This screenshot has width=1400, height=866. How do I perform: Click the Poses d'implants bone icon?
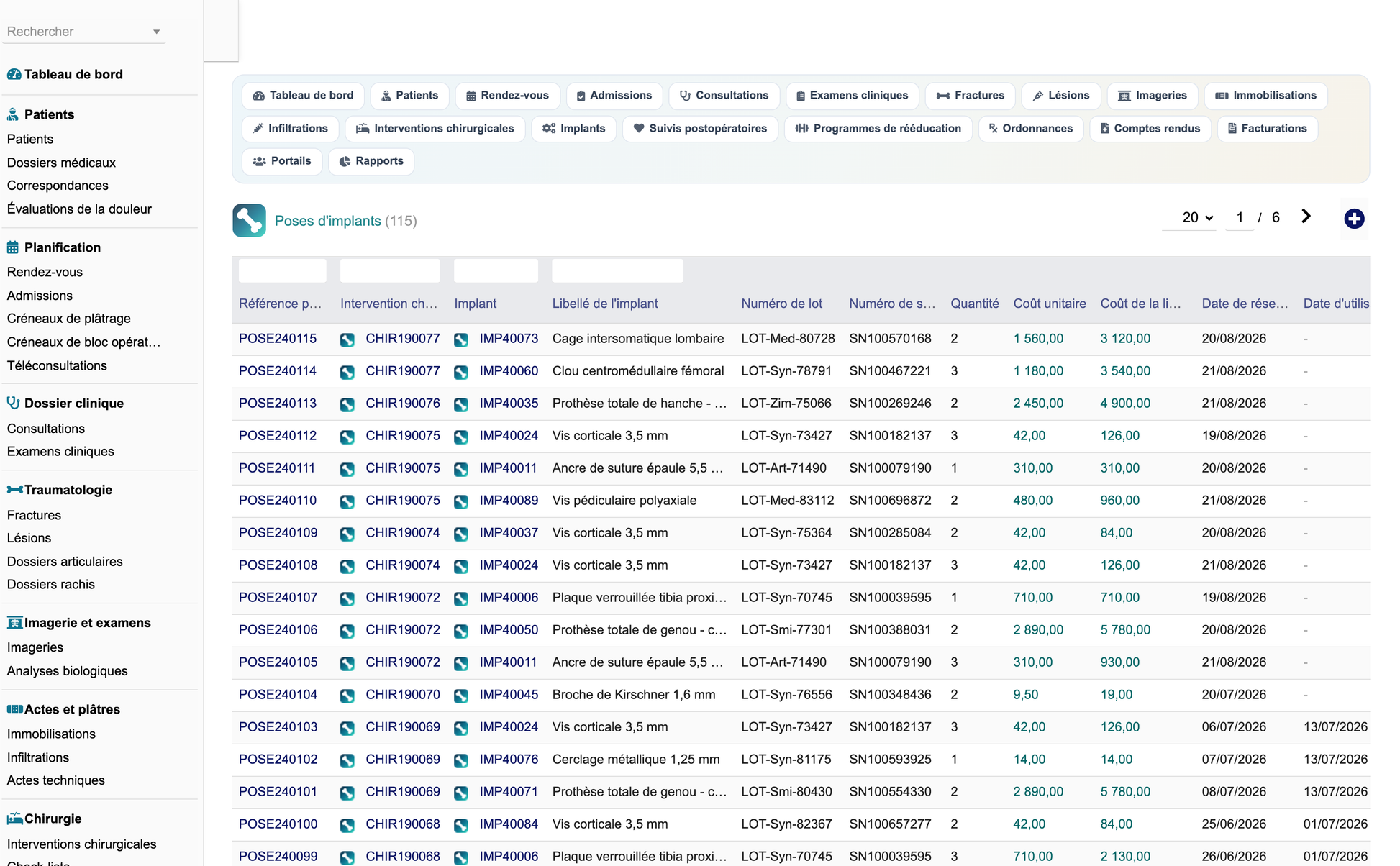point(249,220)
